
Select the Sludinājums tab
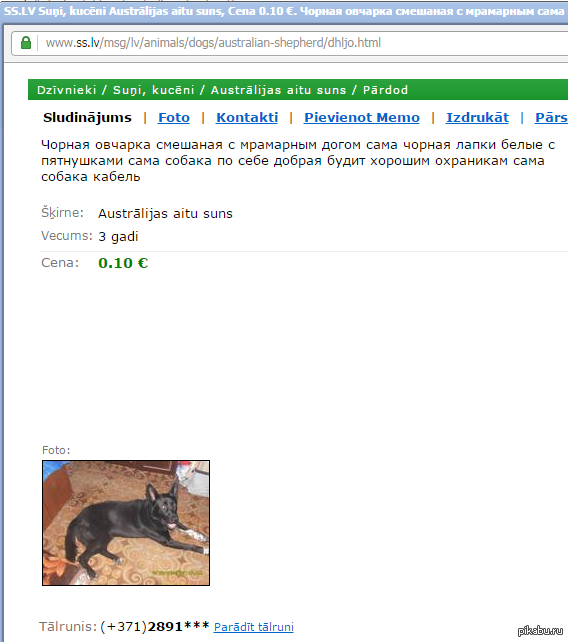(87, 118)
